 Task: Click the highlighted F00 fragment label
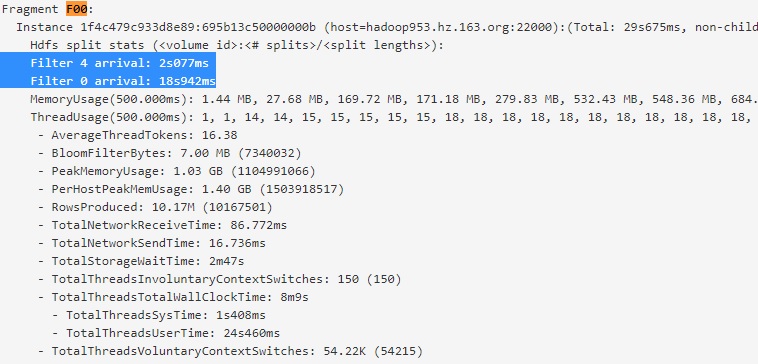tap(76, 9)
